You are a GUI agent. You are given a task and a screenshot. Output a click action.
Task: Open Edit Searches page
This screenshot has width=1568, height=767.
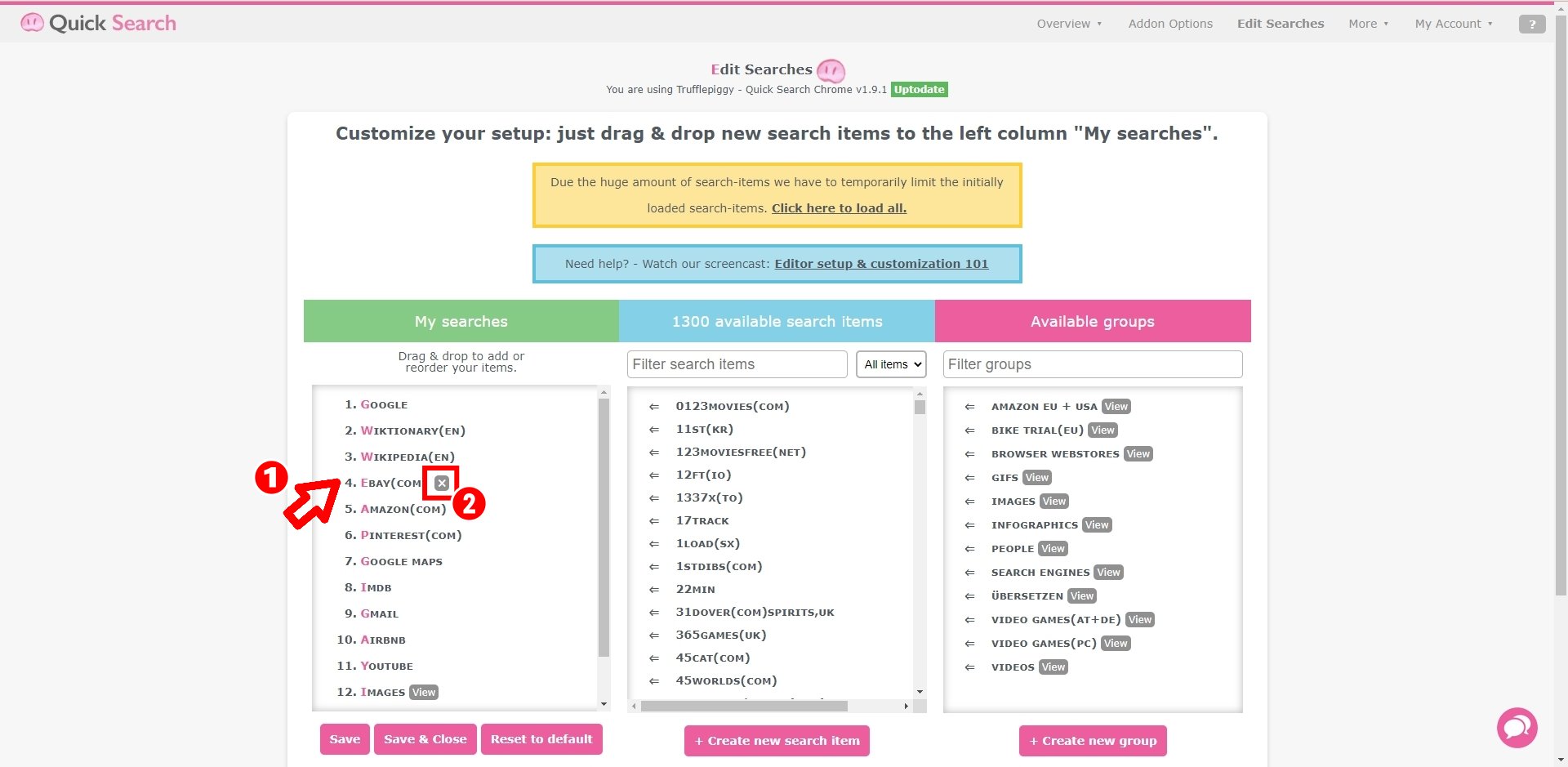1281,24
